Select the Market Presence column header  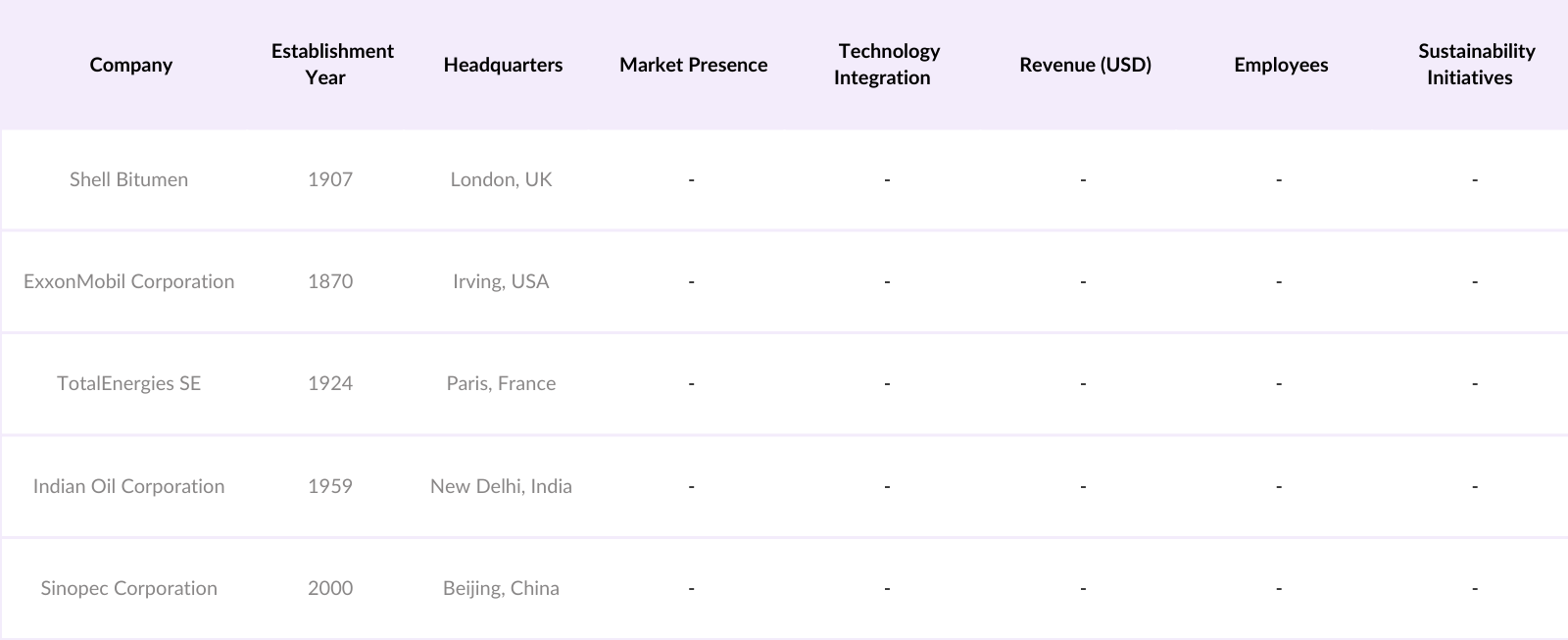[693, 65]
